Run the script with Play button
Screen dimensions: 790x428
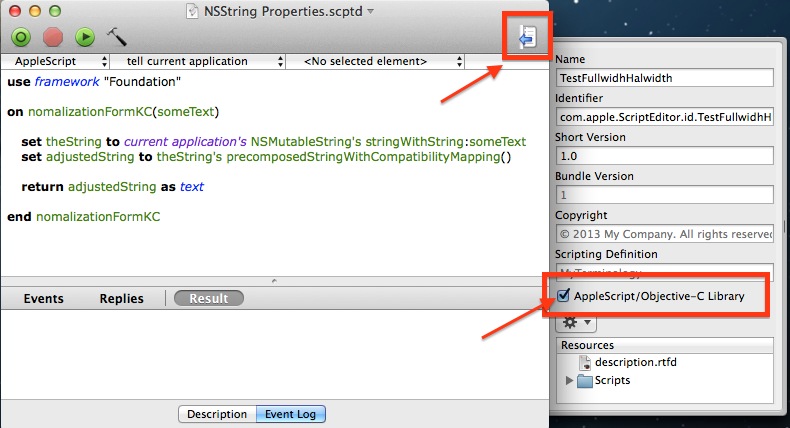tap(85, 37)
